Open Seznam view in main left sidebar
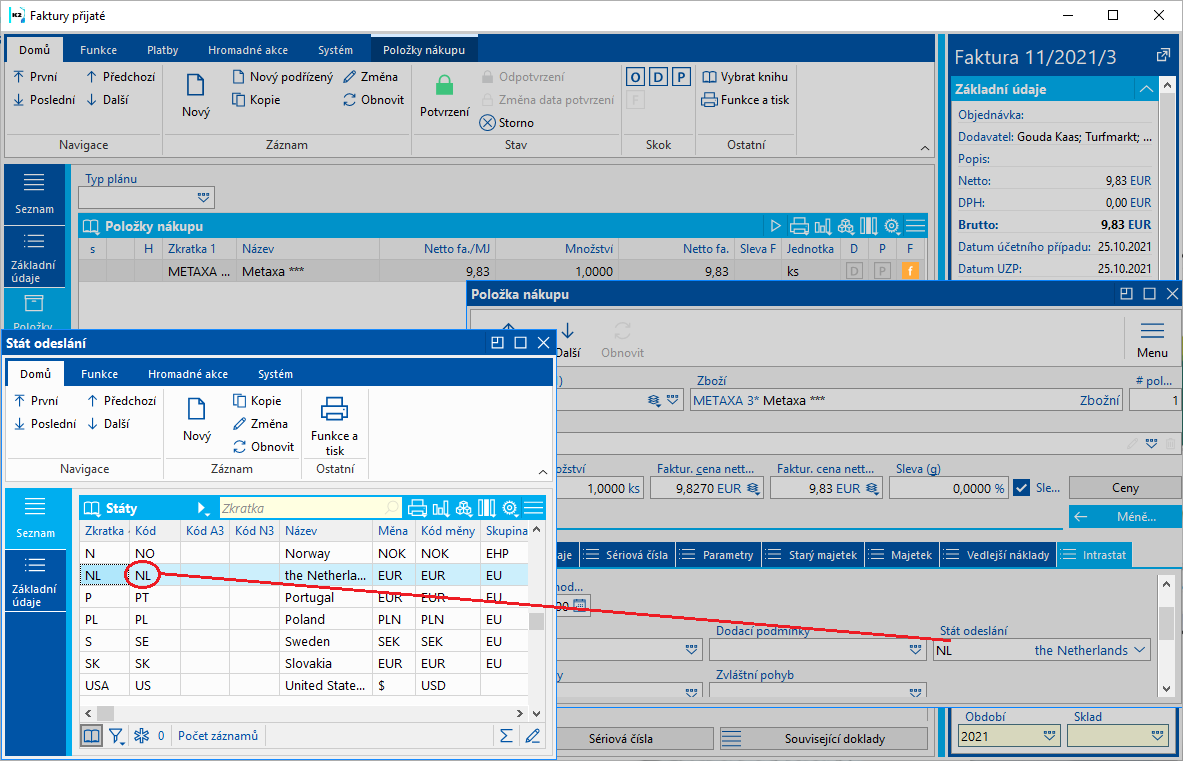Screen dimensions: 1183x761 point(35,192)
